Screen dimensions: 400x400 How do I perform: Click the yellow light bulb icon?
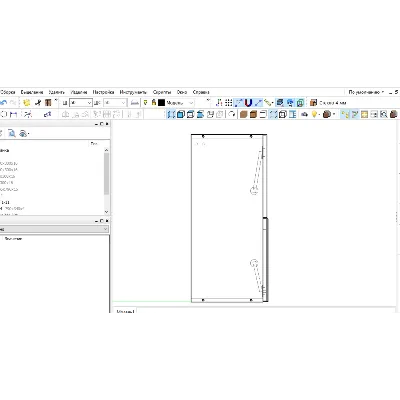[x=314, y=114]
